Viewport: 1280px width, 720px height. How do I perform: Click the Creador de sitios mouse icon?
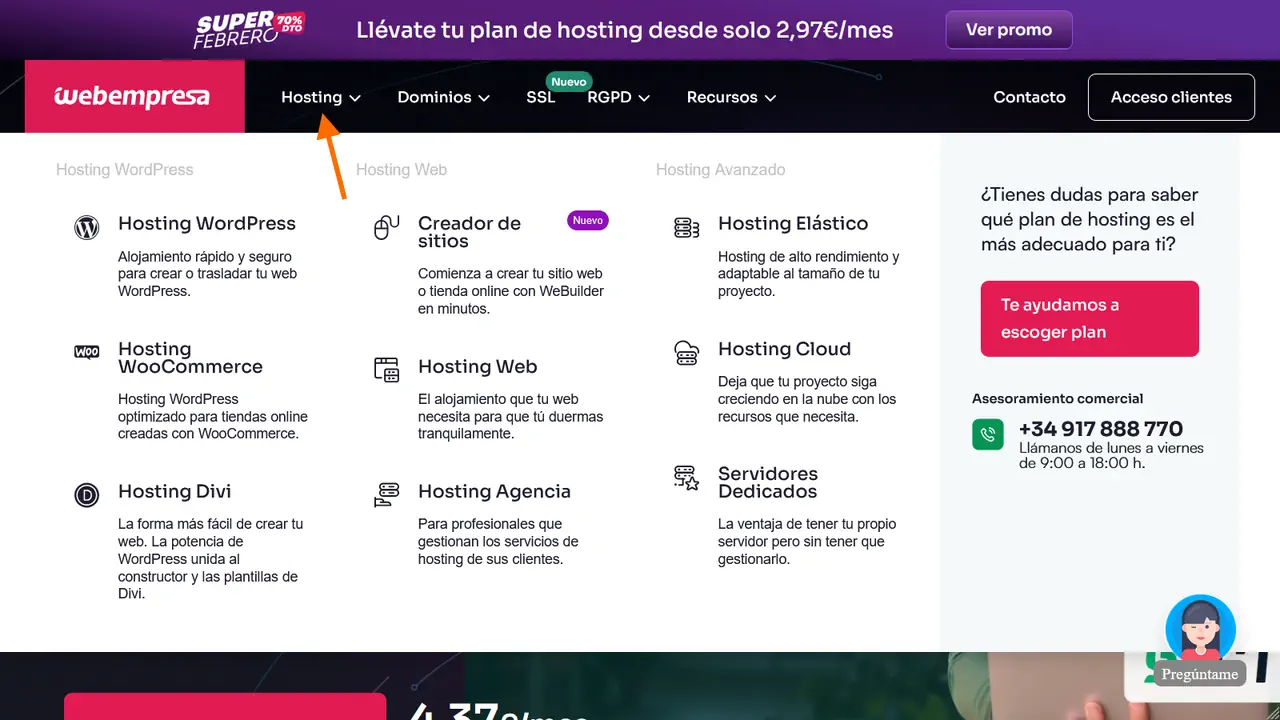click(x=386, y=228)
